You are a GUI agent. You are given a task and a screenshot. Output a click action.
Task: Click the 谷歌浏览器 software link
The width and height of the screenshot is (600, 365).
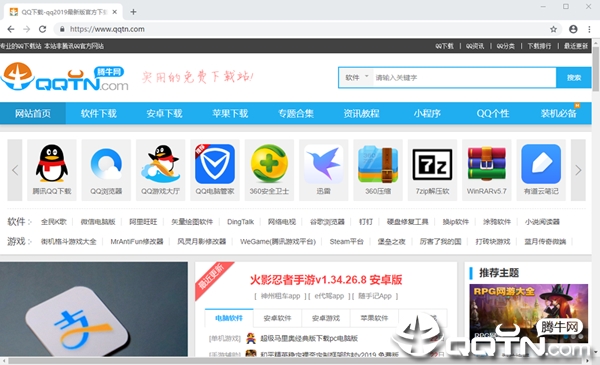click(x=327, y=222)
